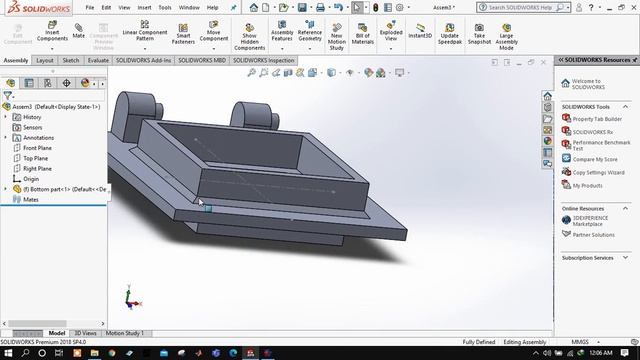Open Copy Settings Wizard link
The image size is (640, 360).
point(598,172)
